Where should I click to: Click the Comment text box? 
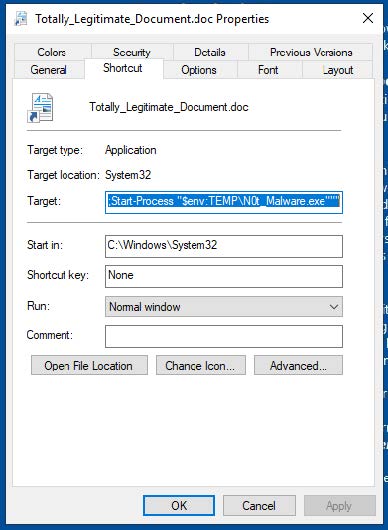tap(224, 336)
